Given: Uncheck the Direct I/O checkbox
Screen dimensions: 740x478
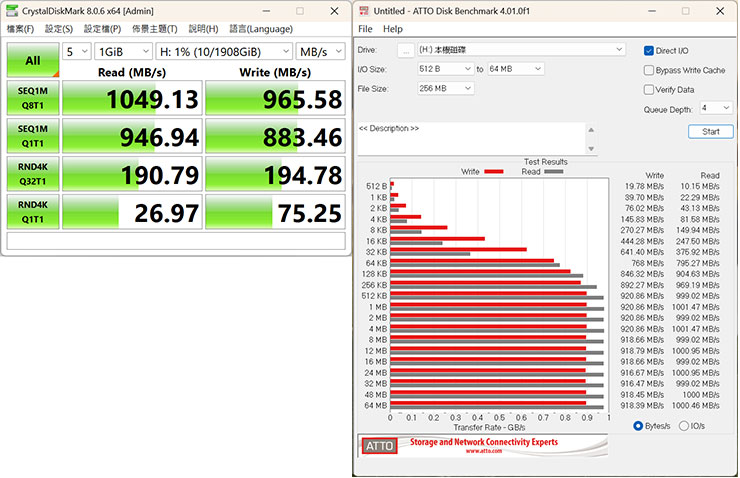Looking at the screenshot, I should [648, 50].
